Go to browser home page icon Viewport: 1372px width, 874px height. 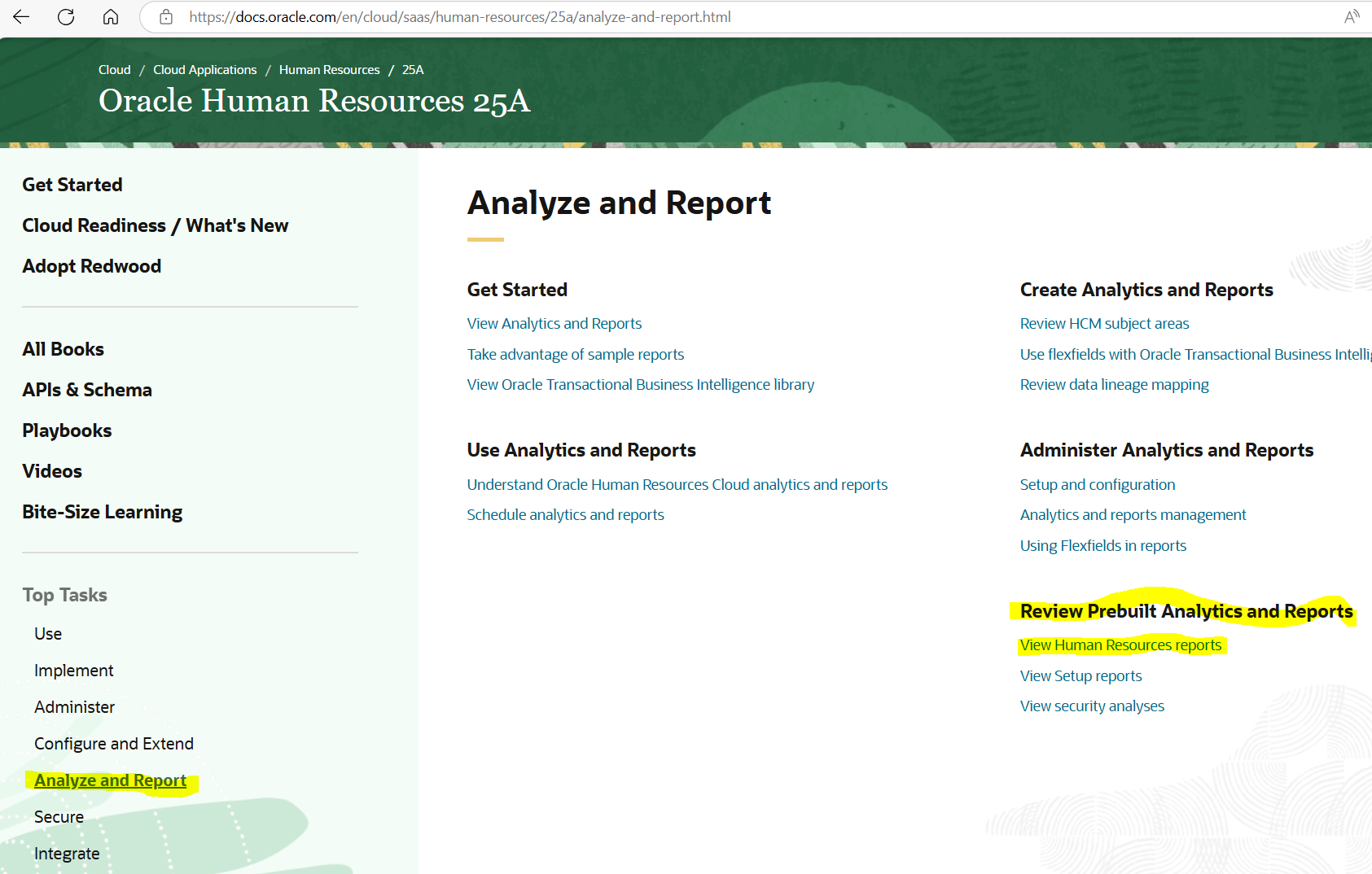(111, 17)
